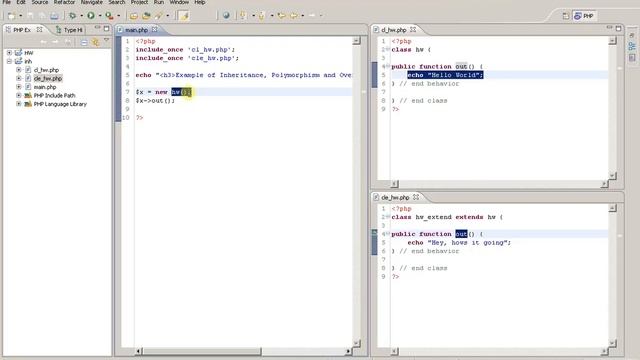Click override marker beside cle_hw.php line 4
Viewport: 640px width, 360px height.
374,233
